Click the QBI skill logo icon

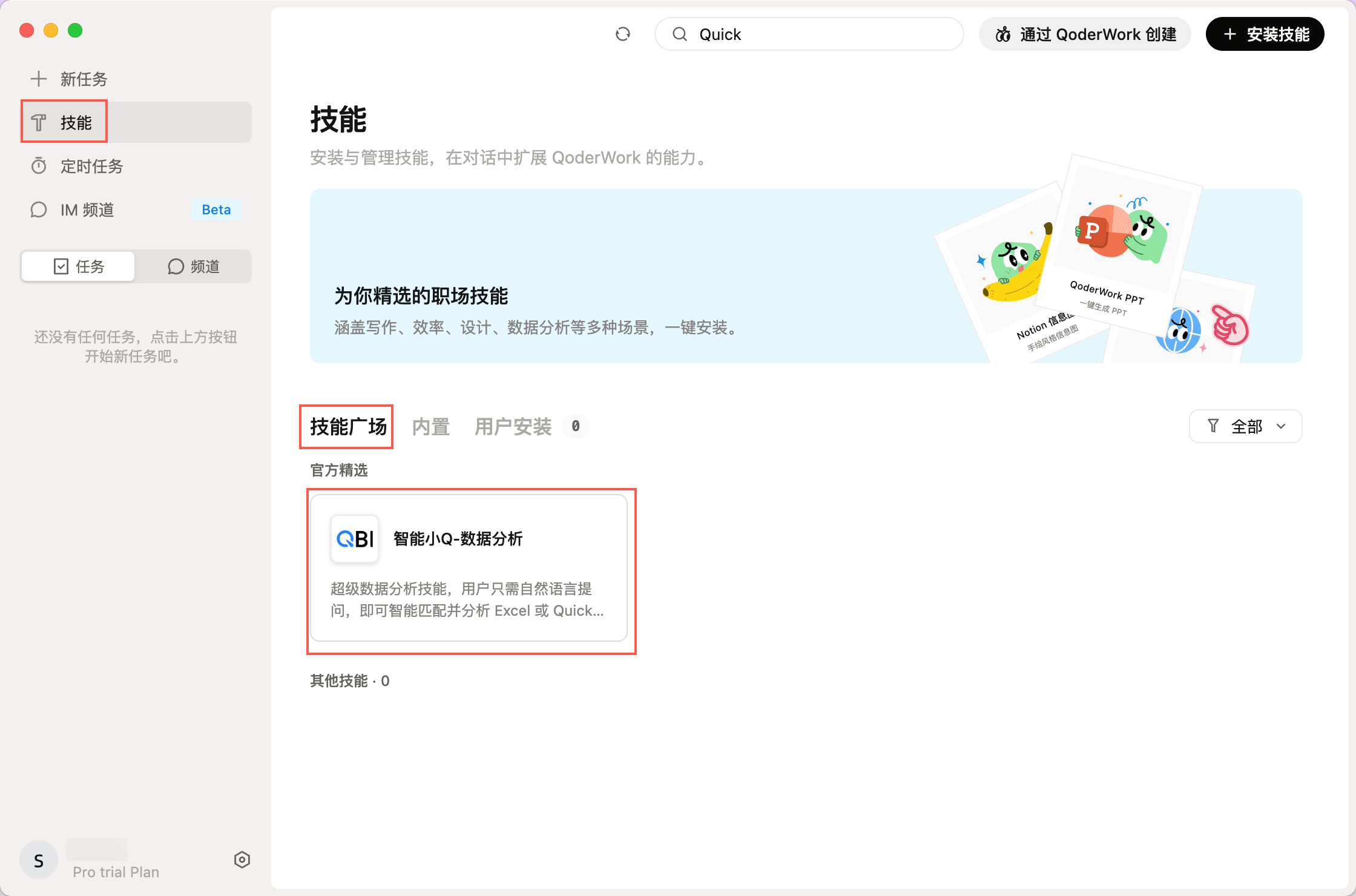[355, 539]
